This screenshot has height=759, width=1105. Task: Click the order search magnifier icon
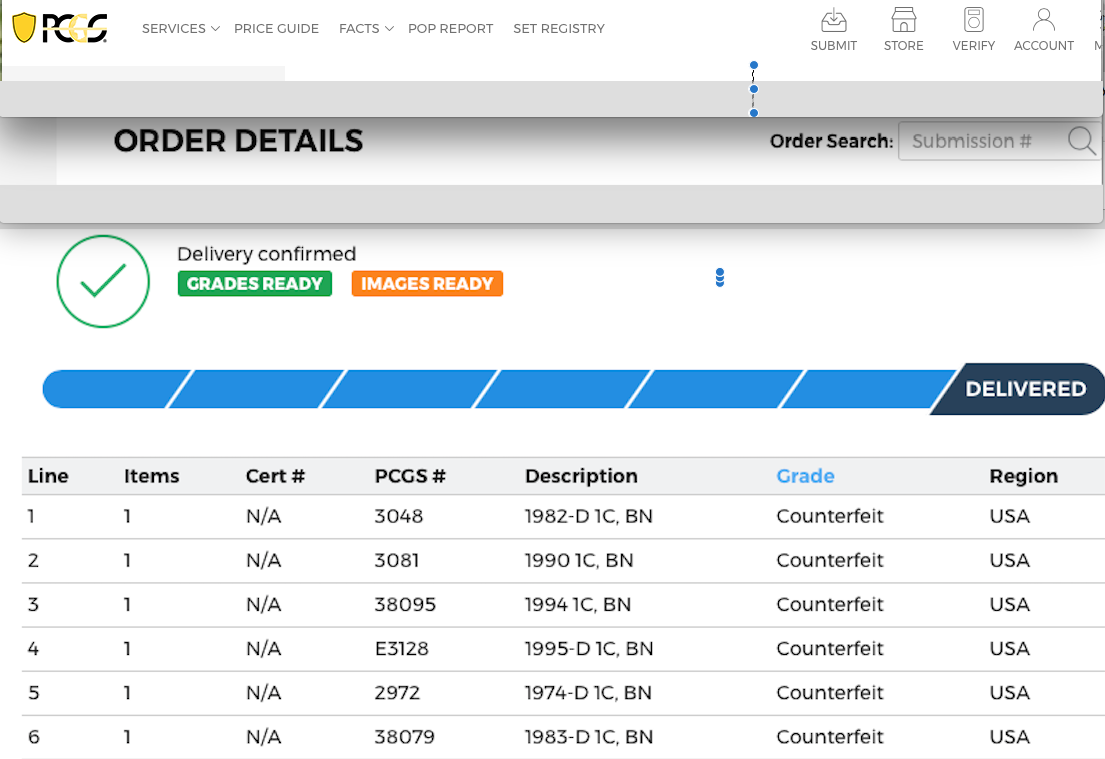pos(1081,141)
